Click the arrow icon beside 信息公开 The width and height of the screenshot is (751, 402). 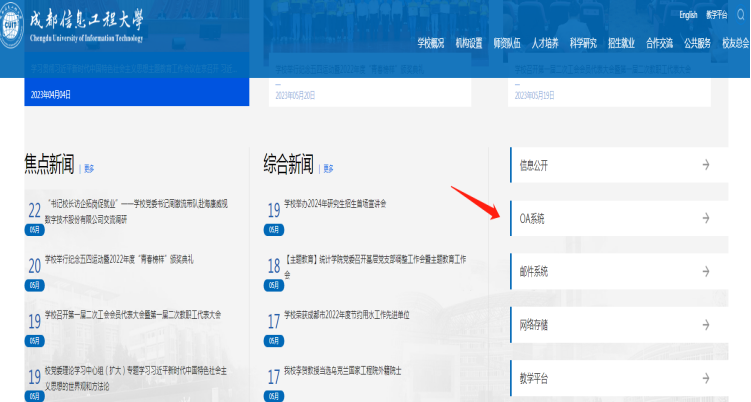[706, 165]
